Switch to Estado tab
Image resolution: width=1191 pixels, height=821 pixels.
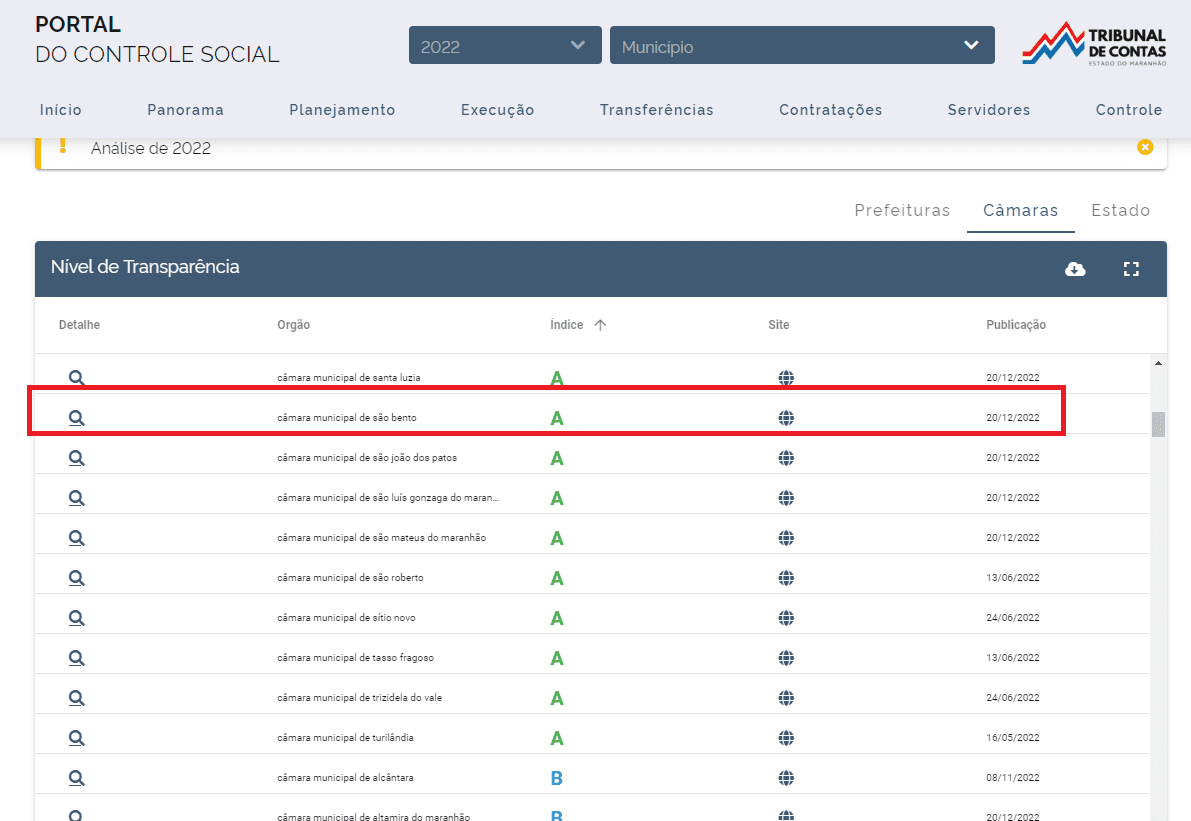click(1120, 210)
